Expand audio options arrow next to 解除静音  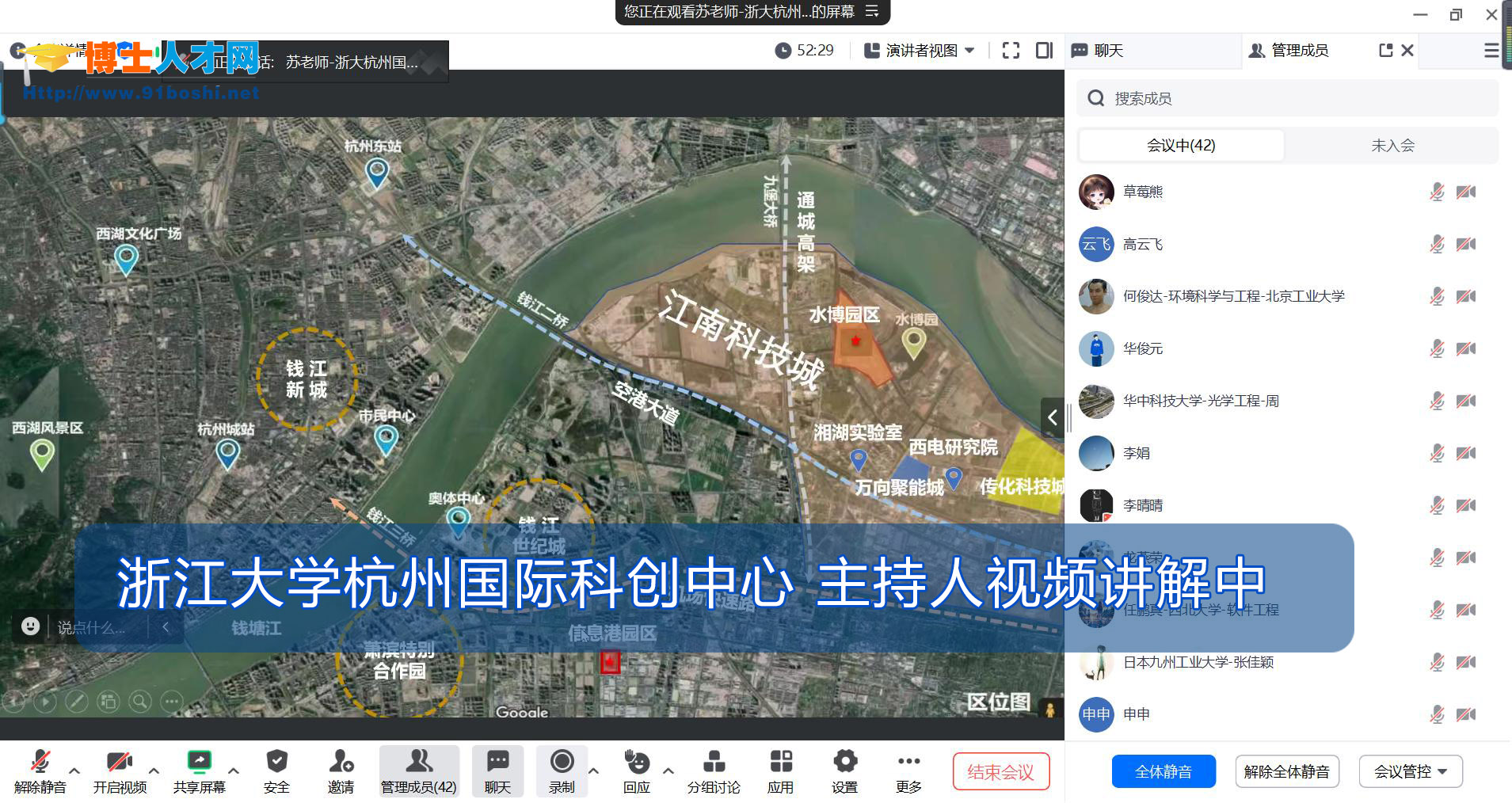(74, 770)
